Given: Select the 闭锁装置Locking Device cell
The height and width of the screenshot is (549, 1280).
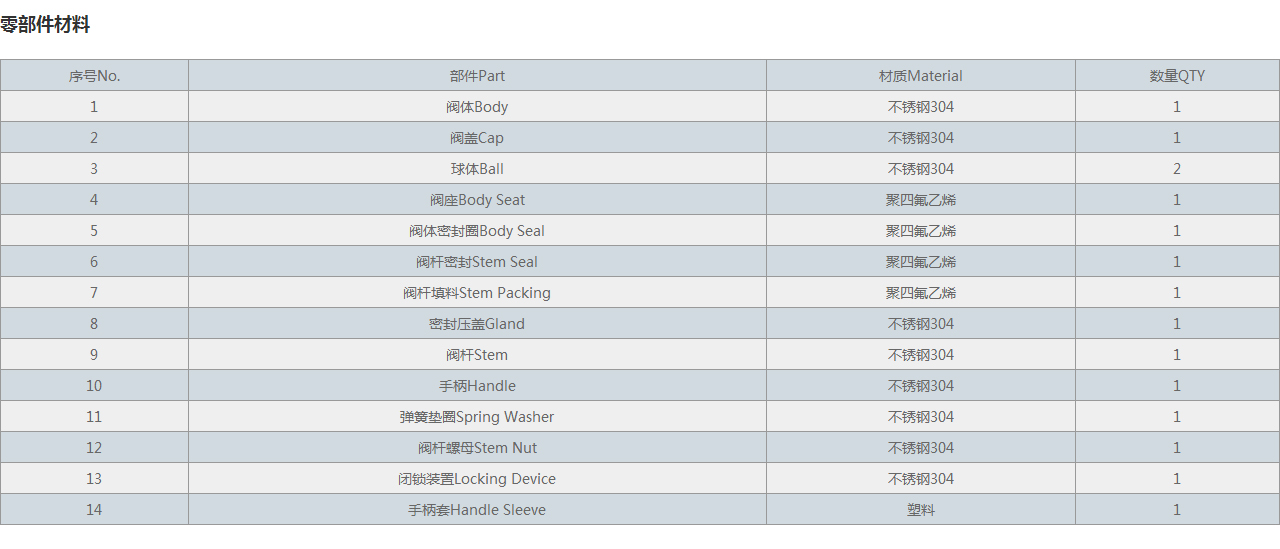Looking at the screenshot, I should pyautogui.click(x=477, y=479).
